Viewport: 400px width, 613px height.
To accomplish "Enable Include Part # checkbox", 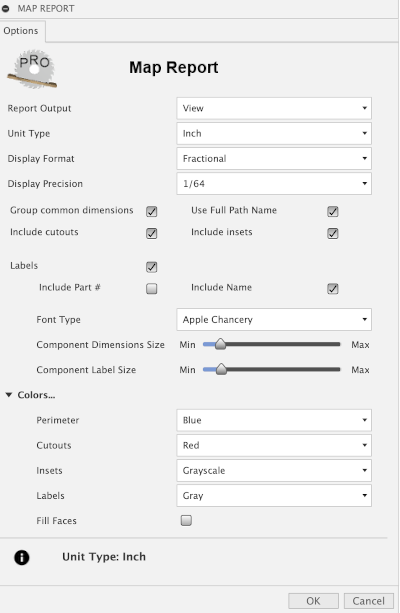I will (152, 289).
